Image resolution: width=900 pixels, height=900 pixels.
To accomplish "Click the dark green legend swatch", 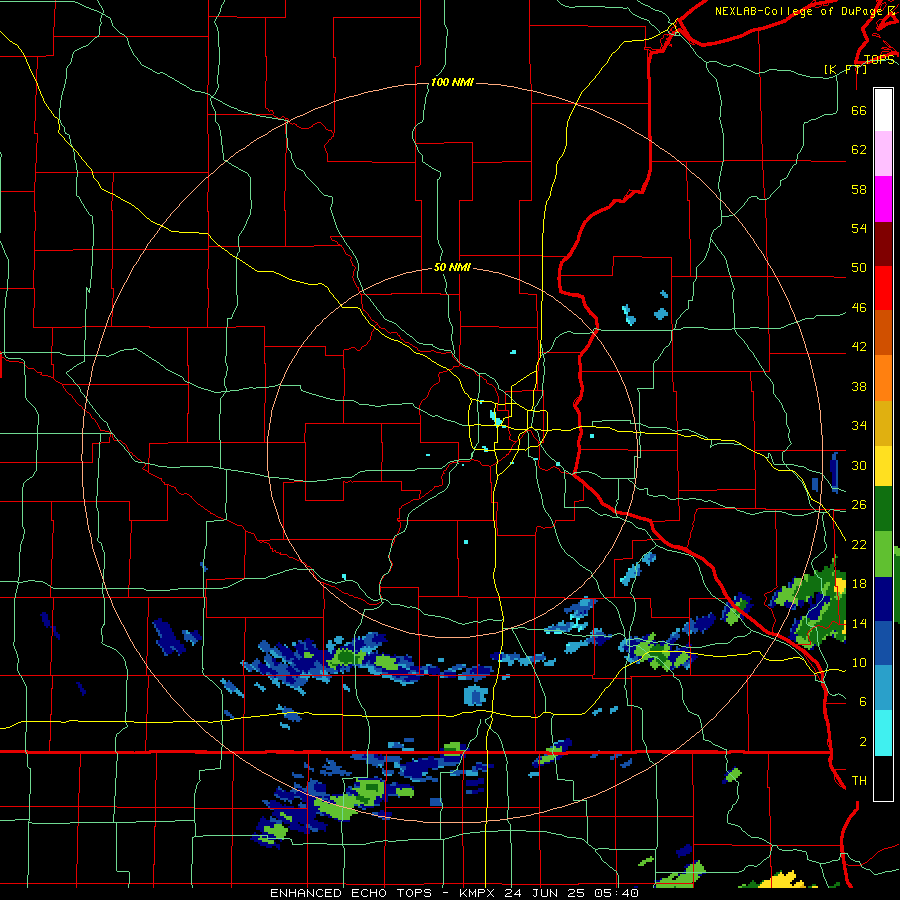I will [883, 509].
